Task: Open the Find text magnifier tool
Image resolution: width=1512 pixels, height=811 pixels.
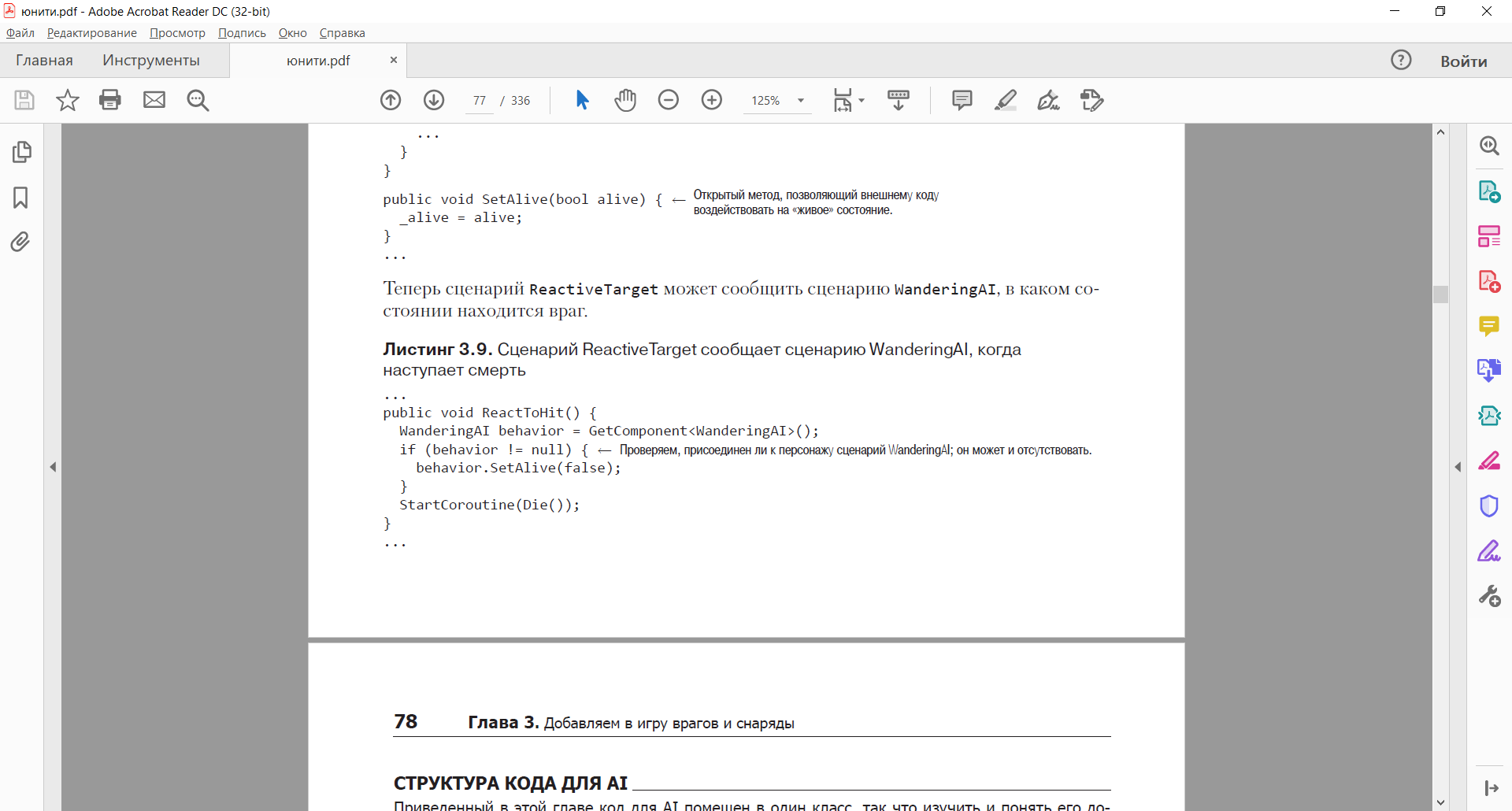Action: click(198, 100)
